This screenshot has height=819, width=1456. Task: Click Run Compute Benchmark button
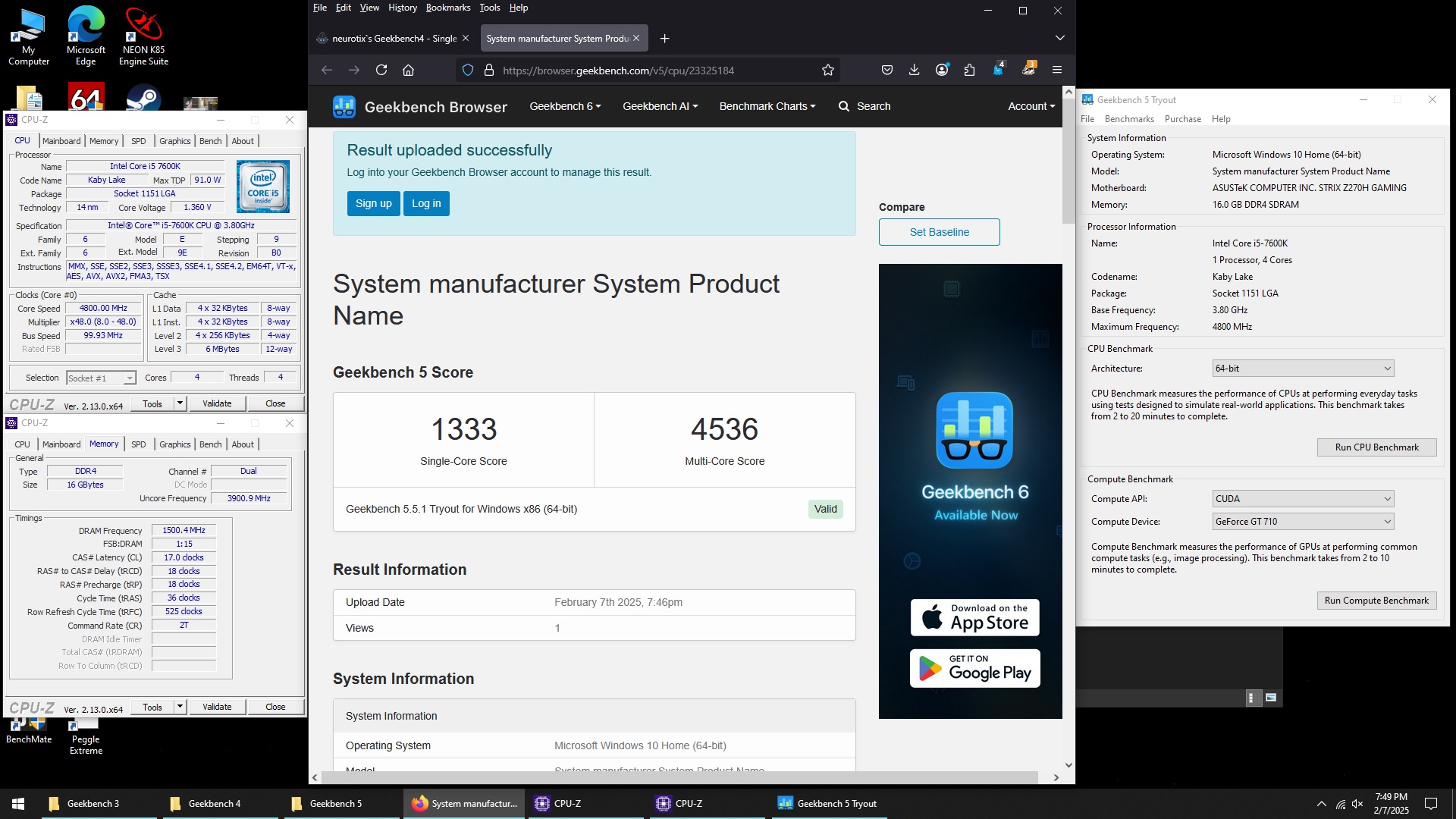(1376, 601)
